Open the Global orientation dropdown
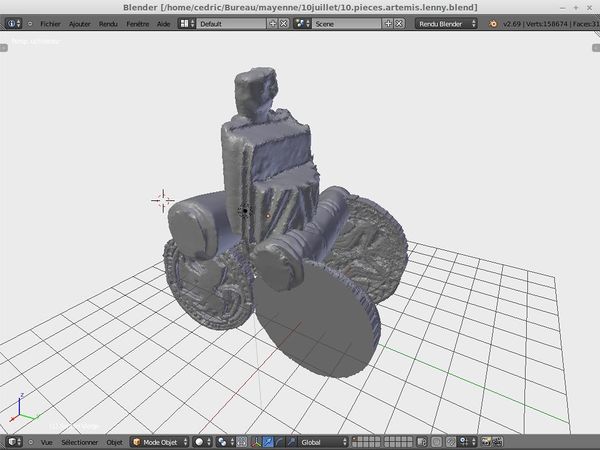The width and height of the screenshot is (600, 450). [x=328, y=441]
